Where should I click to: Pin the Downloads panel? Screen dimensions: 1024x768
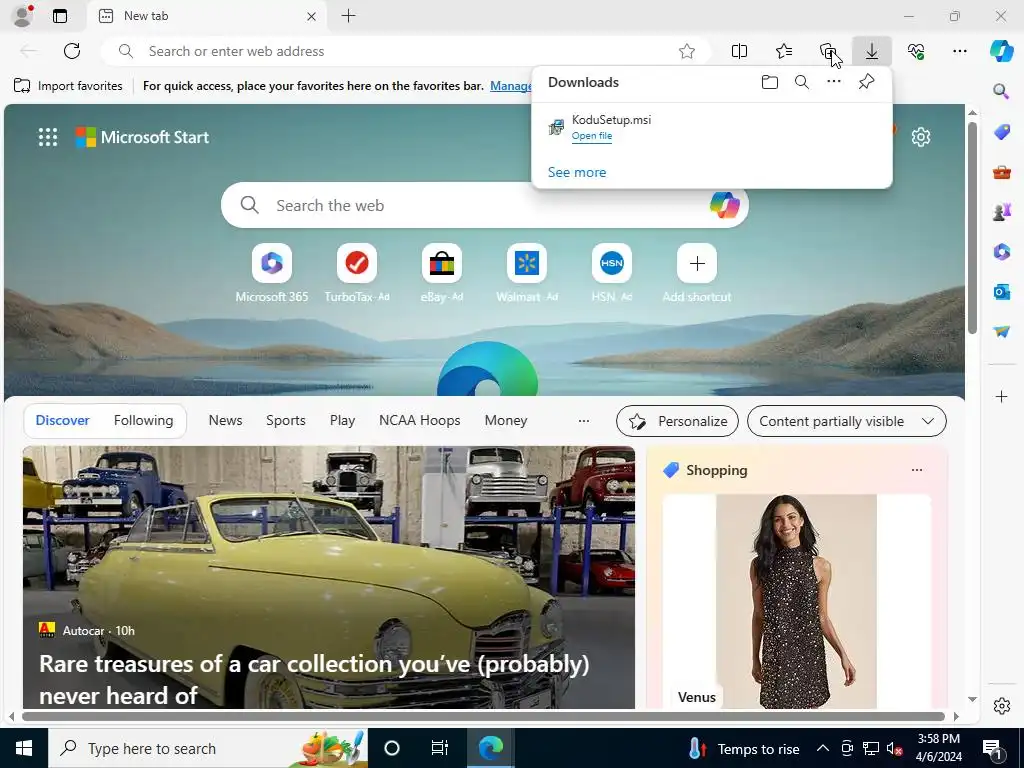click(866, 82)
